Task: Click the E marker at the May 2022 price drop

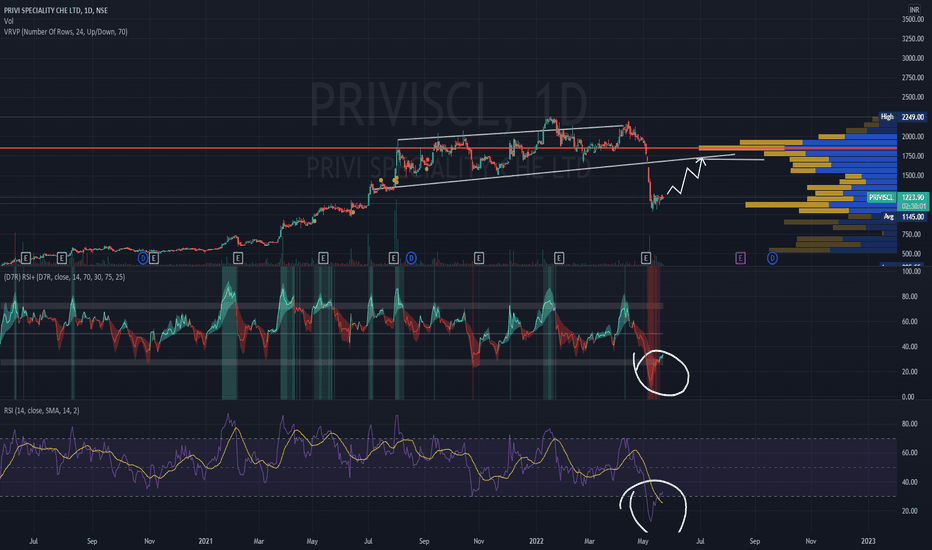Action: point(646,258)
